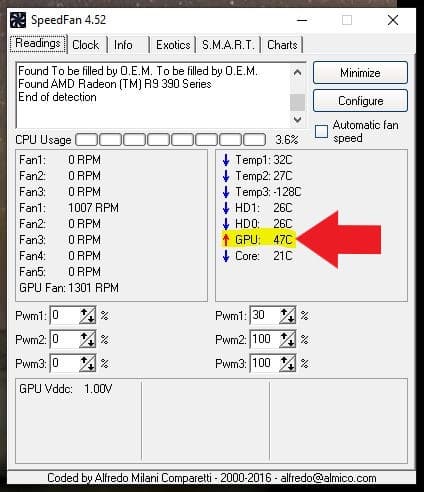Click the blue down arrow beside HD1
424x492 pixels.
click(x=226, y=208)
